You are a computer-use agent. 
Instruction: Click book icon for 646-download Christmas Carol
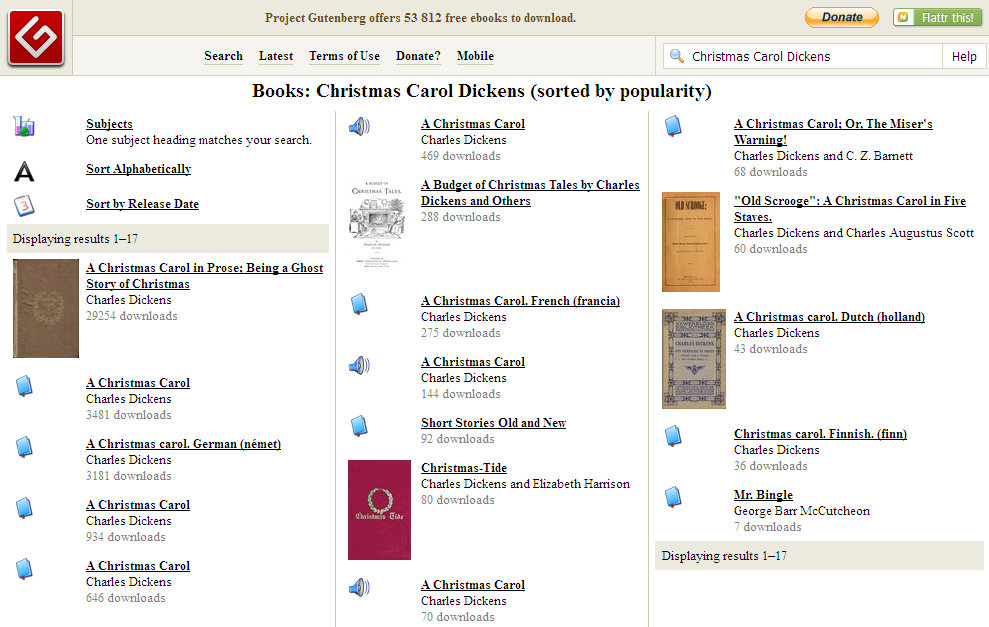pos(24,569)
